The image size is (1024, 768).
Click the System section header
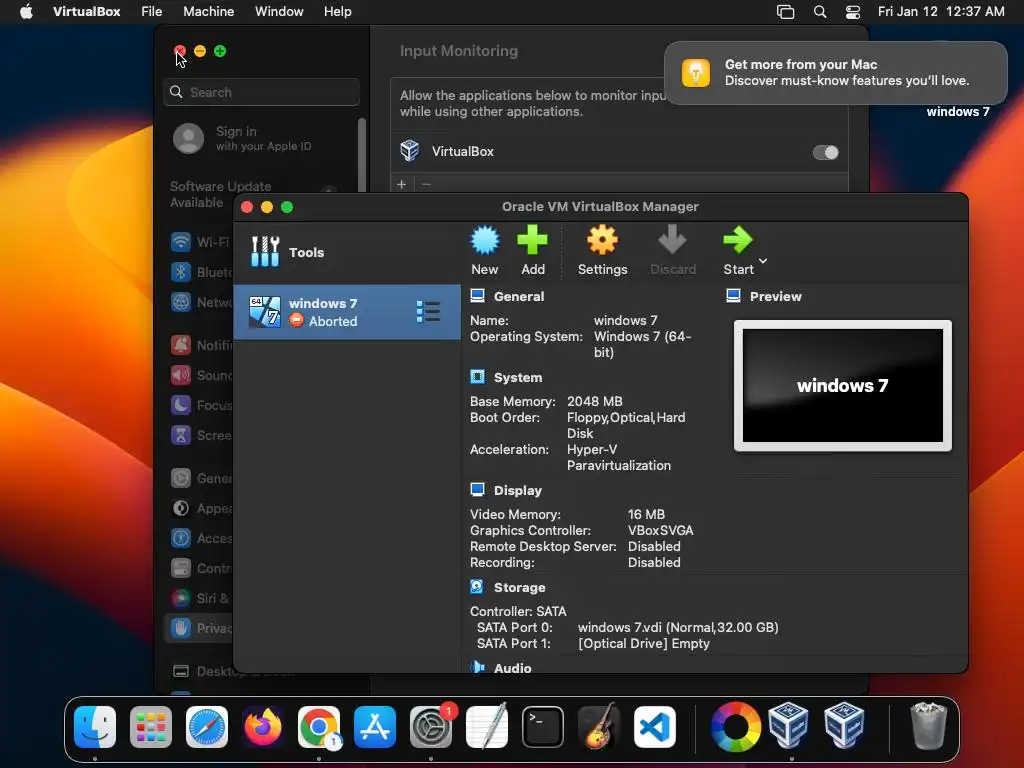point(518,377)
